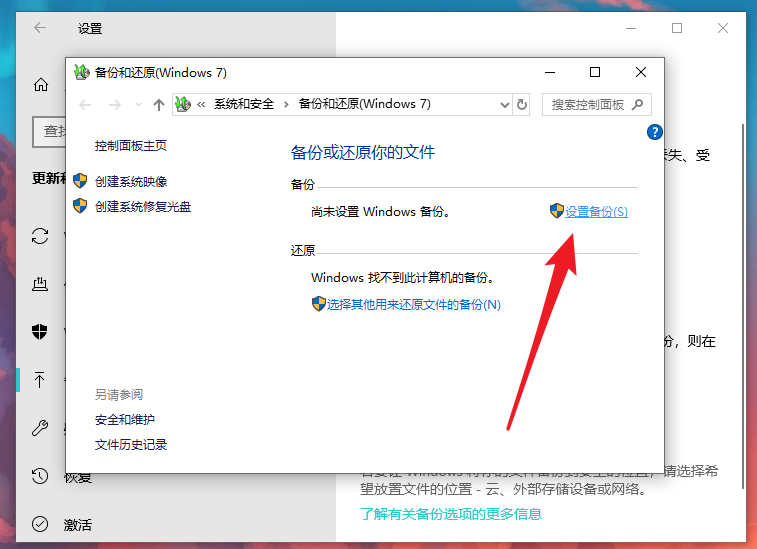The height and width of the screenshot is (549, 757).
Task: Select the 系统和安全 breadcrumb
Action: pyautogui.click(x=243, y=104)
